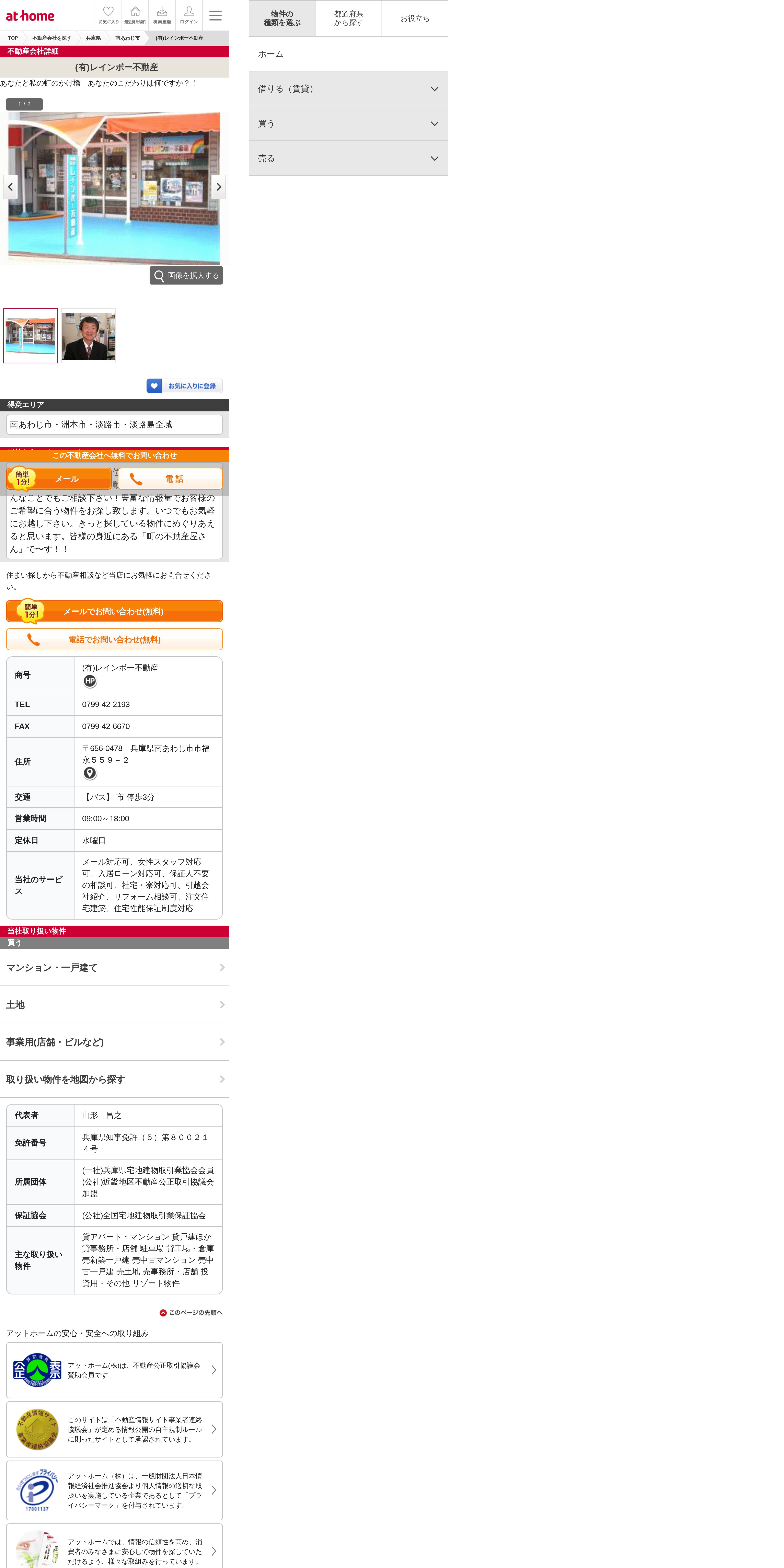The image size is (784, 1568).
Task: Expand 借りる（賃貸） menu section
Action: tap(348, 89)
